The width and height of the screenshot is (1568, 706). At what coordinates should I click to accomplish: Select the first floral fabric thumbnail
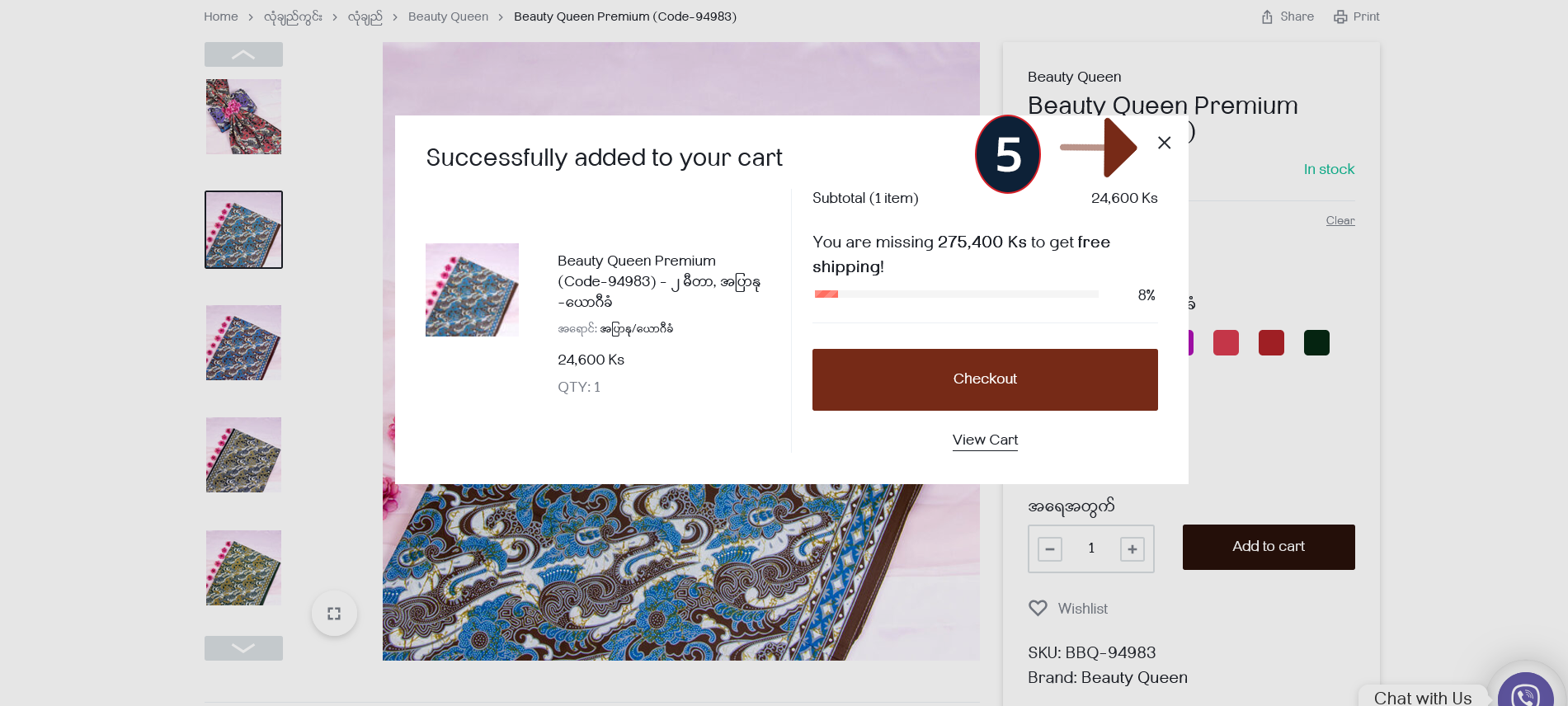pos(243,116)
